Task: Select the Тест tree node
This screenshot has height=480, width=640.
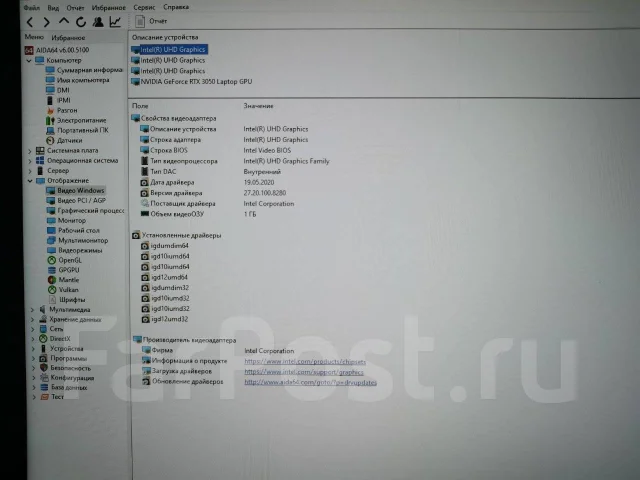Action: 53,397
